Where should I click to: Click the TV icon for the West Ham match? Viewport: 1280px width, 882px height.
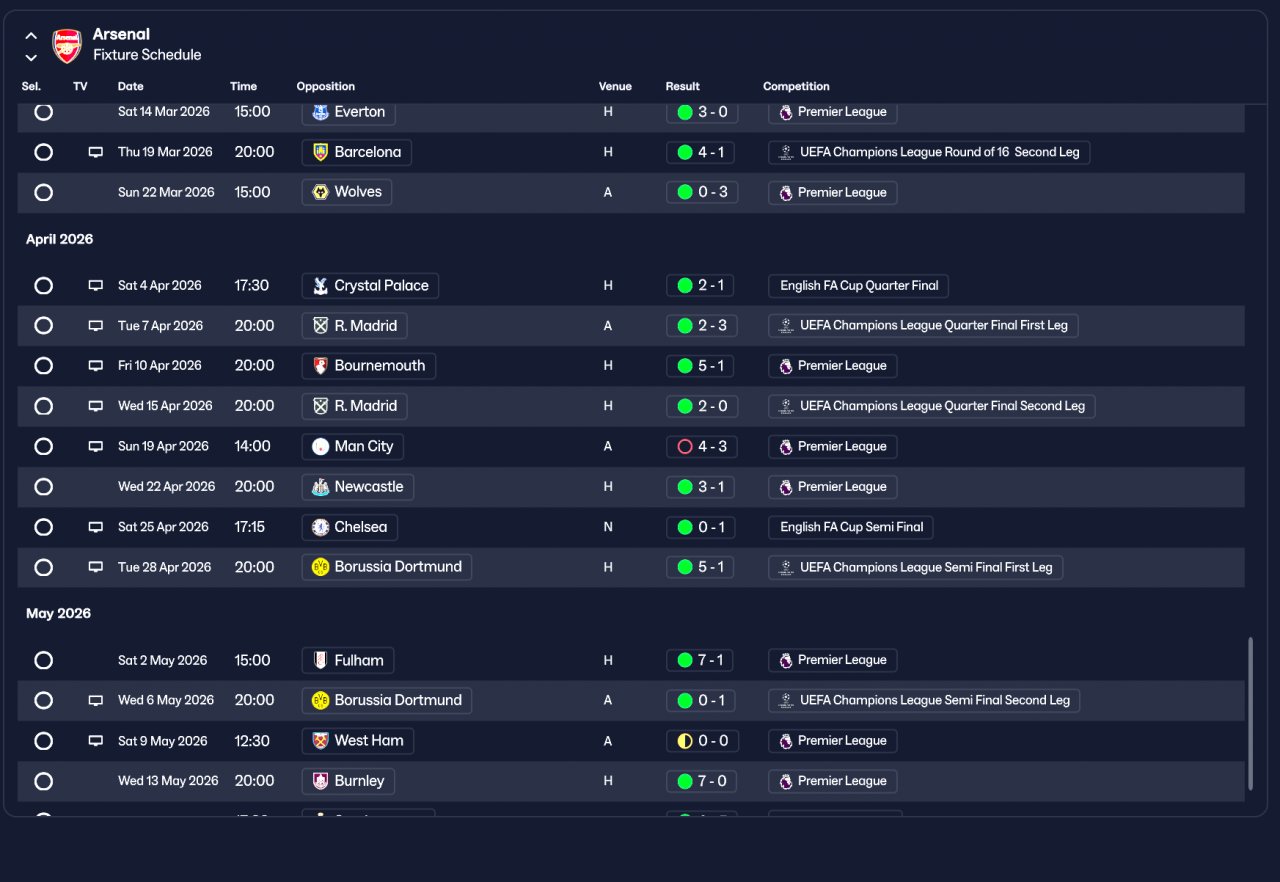96,741
